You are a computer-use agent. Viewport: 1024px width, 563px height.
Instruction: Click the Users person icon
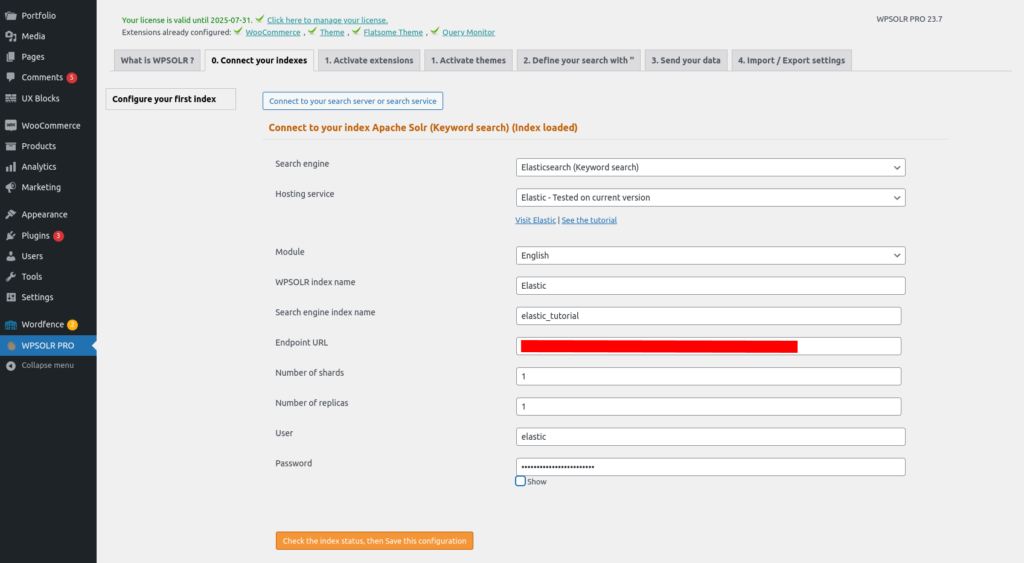(10, 256)
